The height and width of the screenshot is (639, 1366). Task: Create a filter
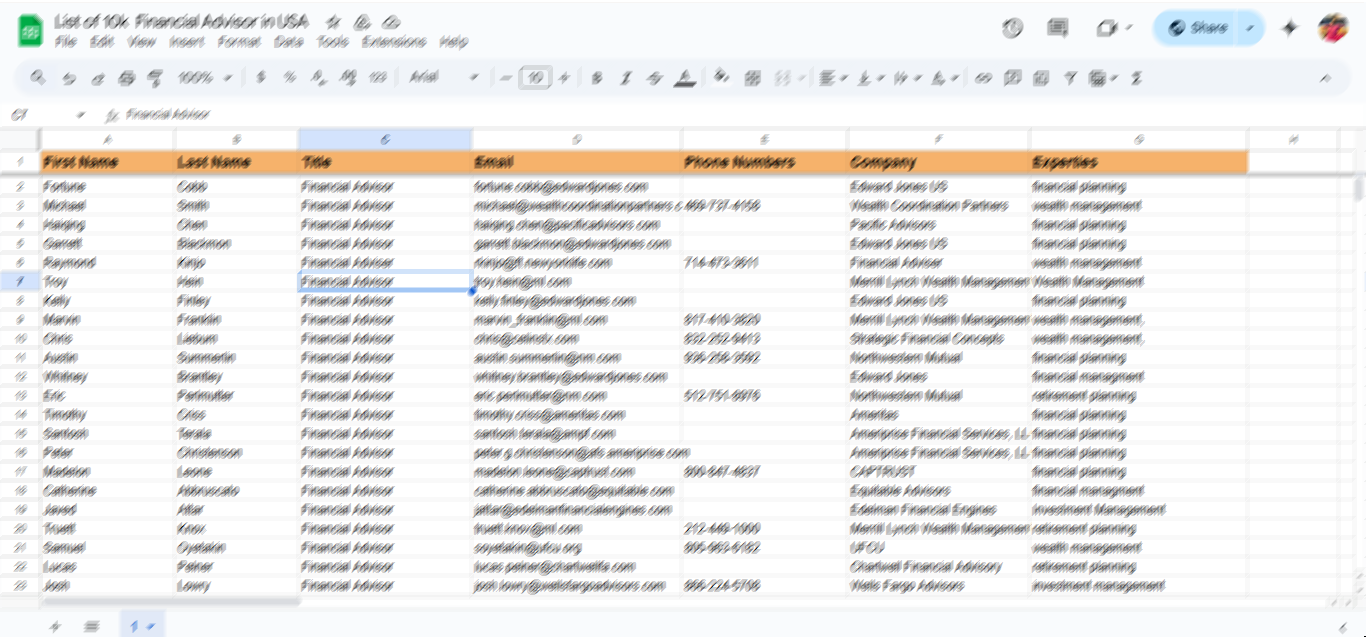pyautogui.click(x=1070, y=78)
